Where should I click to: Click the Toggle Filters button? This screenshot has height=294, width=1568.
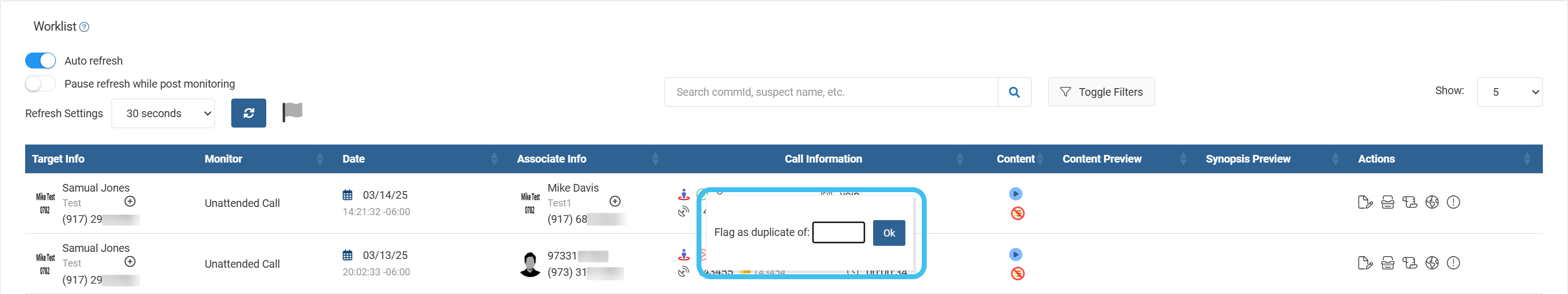point(1101,92)
